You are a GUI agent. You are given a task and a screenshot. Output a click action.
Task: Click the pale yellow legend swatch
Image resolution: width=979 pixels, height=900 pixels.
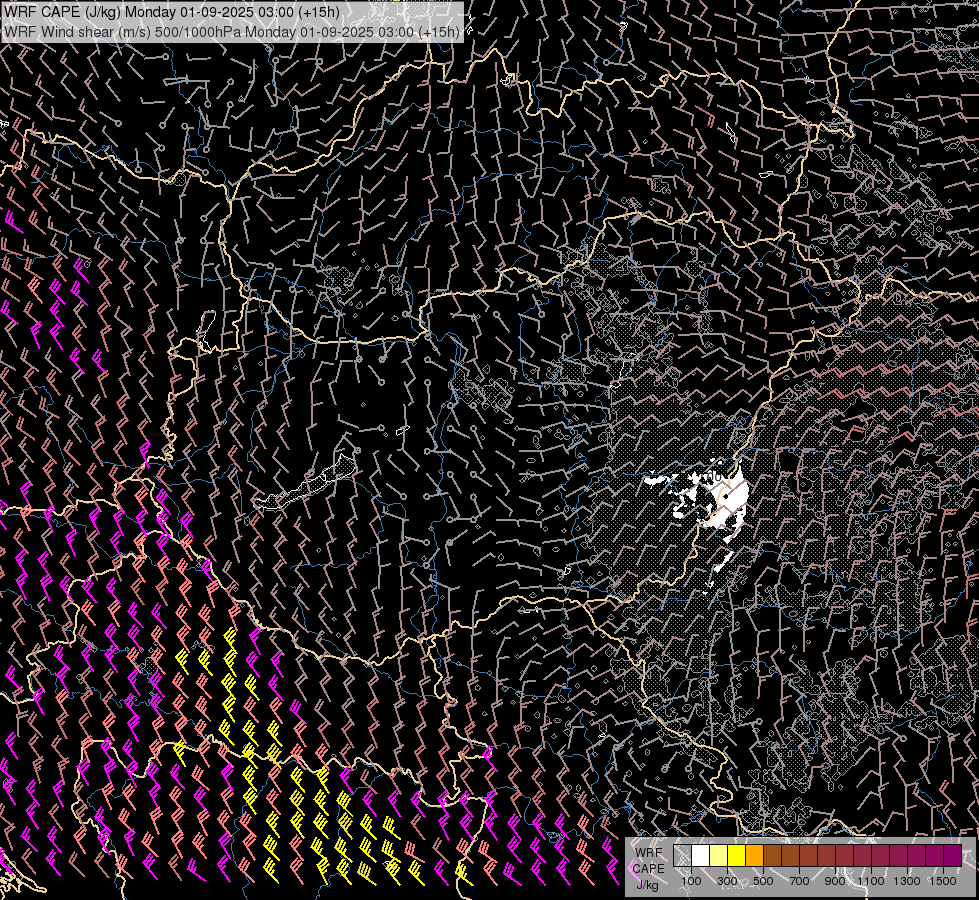click(719, 856)
